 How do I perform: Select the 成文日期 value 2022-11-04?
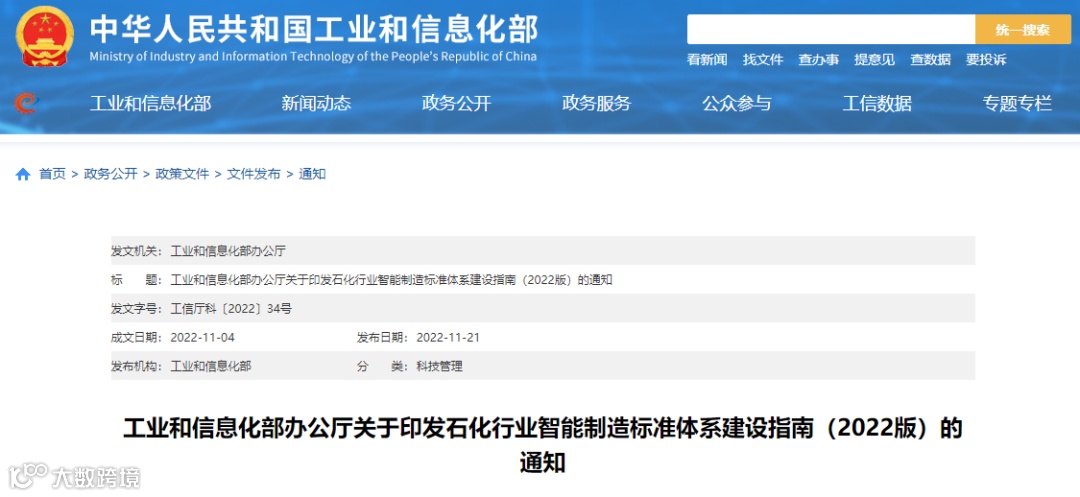click(201, 337)
